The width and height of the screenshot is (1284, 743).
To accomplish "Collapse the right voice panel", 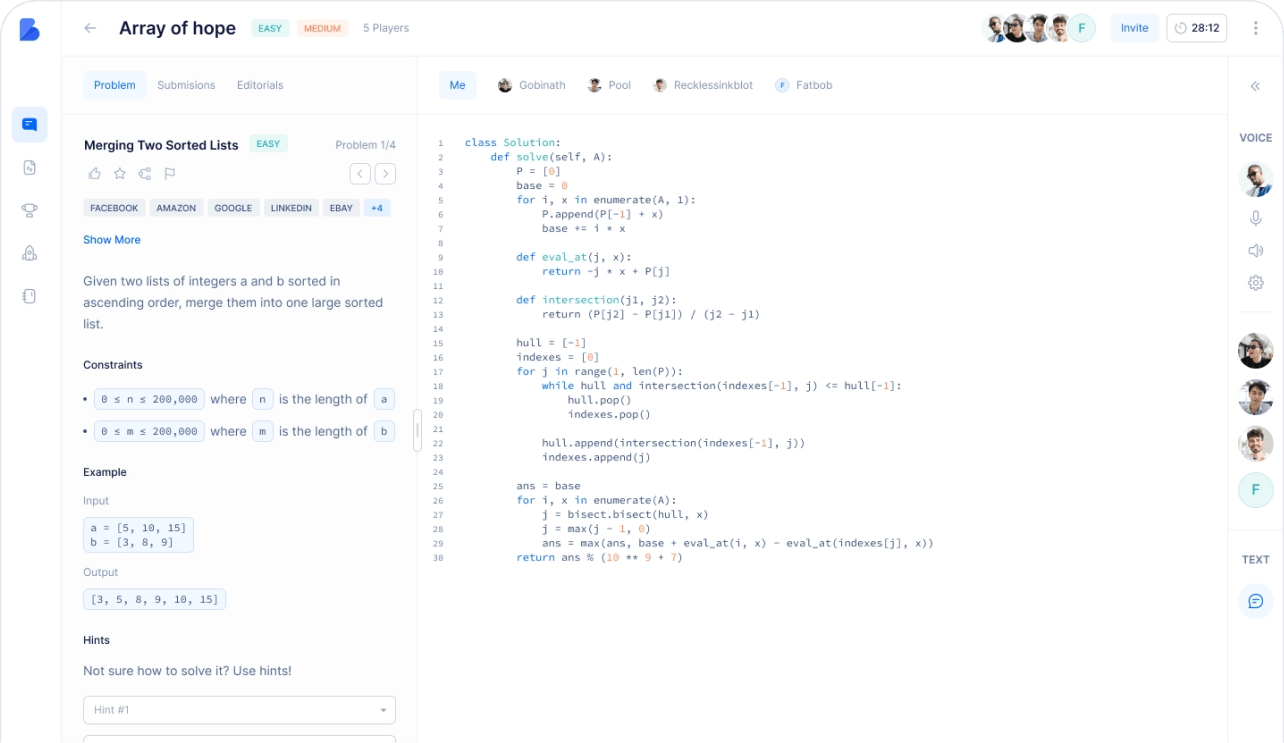I will tap(1255, 86).
